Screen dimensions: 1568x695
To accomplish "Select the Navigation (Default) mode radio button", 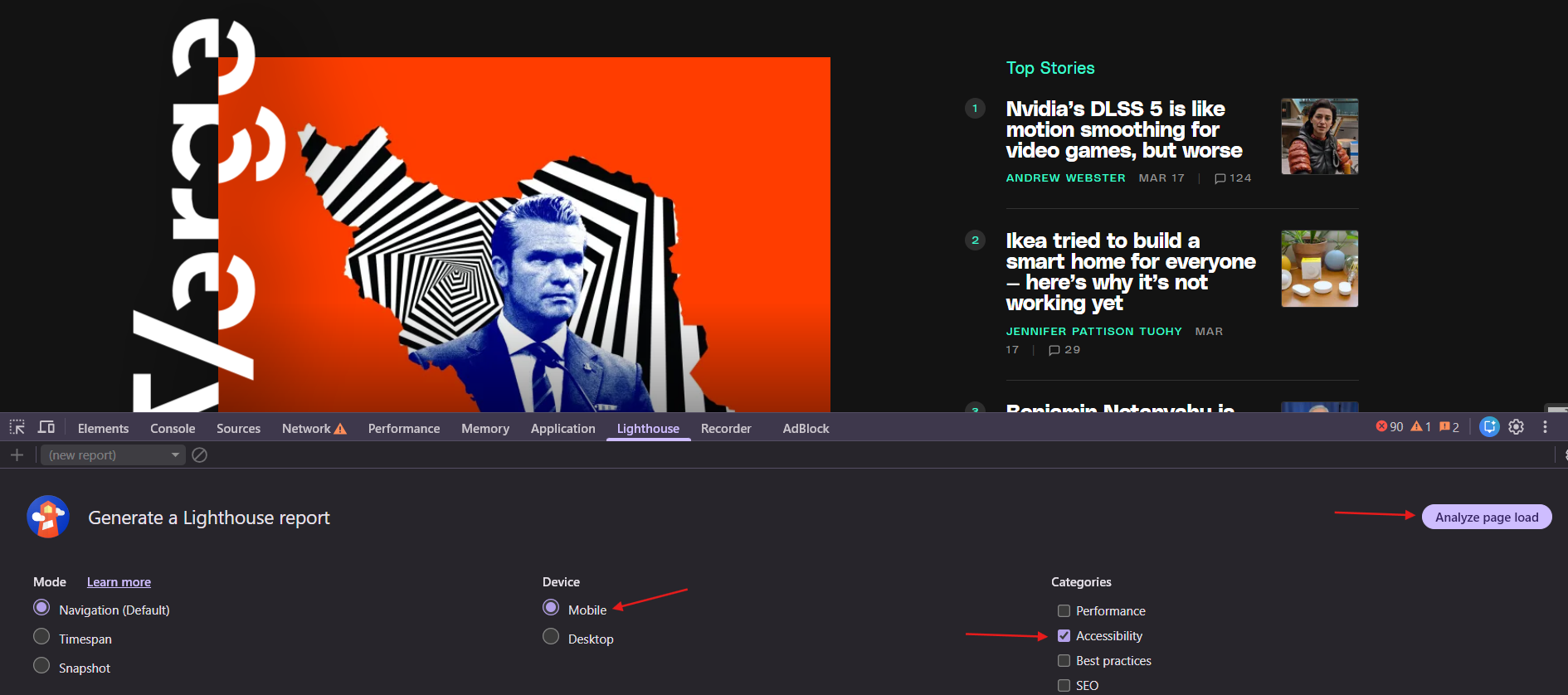I will click(x=41, y=607).
